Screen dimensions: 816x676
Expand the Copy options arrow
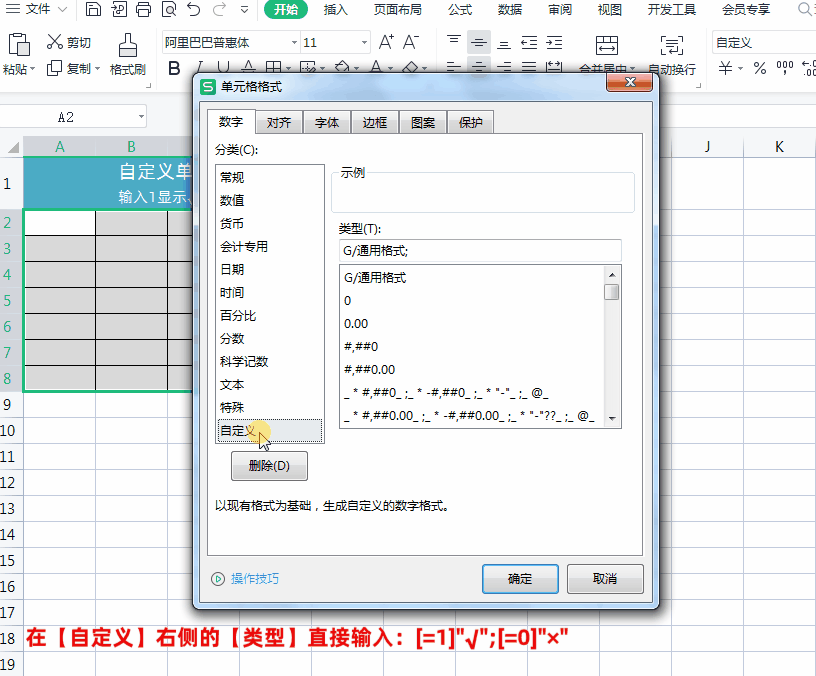[97, 69]
